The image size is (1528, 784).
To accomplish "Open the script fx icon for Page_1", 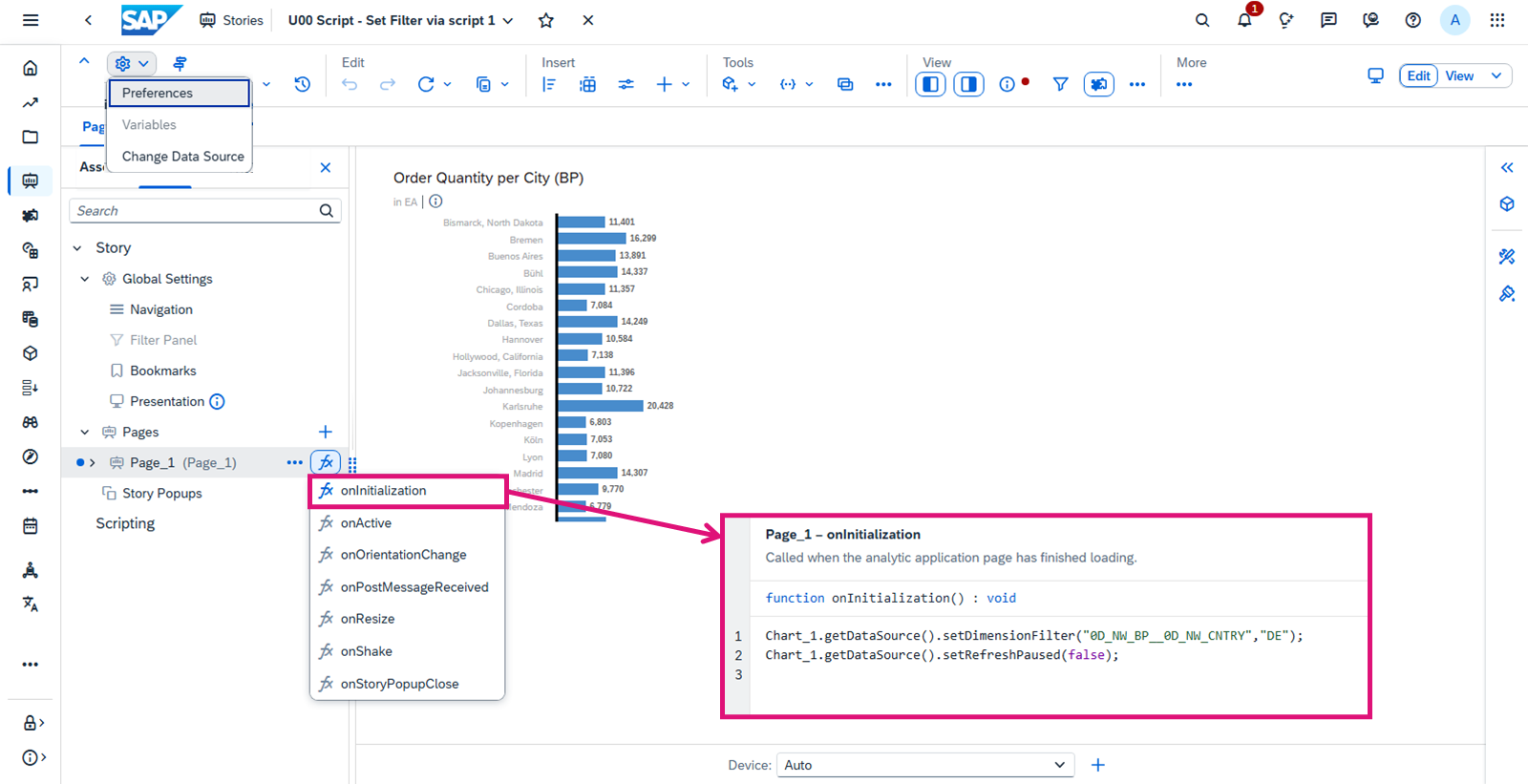I will point(326,462).
